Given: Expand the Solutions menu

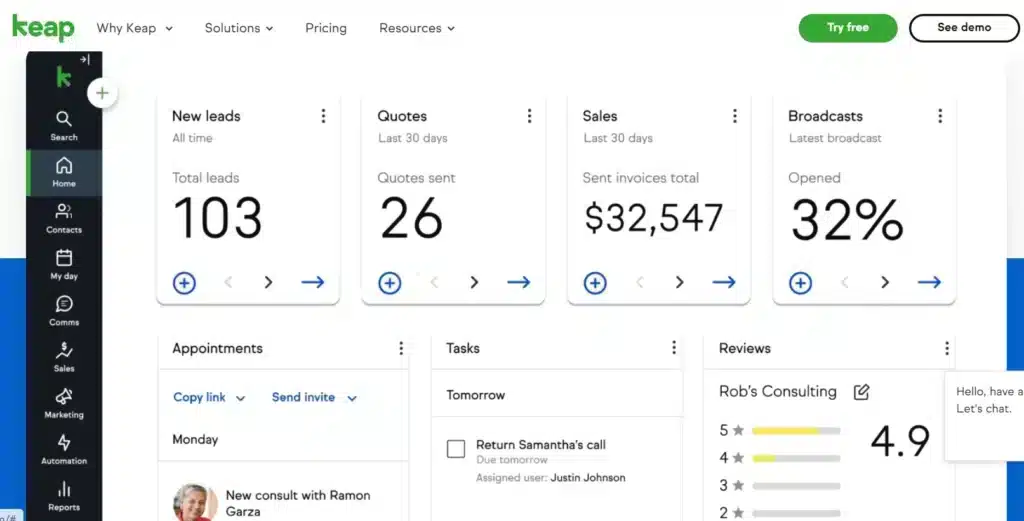Looking at the screenshot, I should tap(239, 28).
